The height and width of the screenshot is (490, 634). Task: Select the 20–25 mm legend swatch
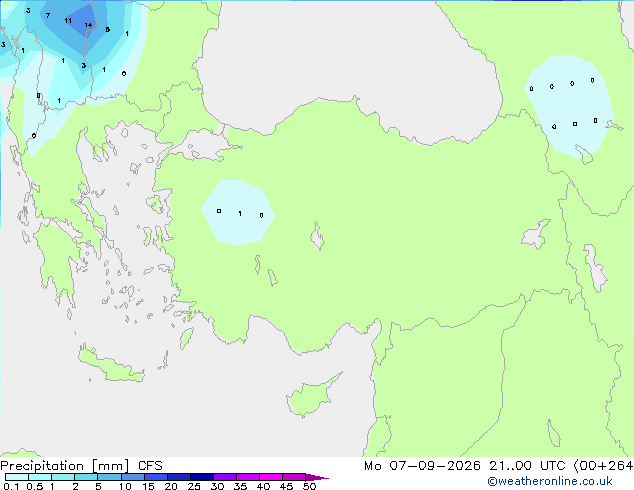pos(179,477)
